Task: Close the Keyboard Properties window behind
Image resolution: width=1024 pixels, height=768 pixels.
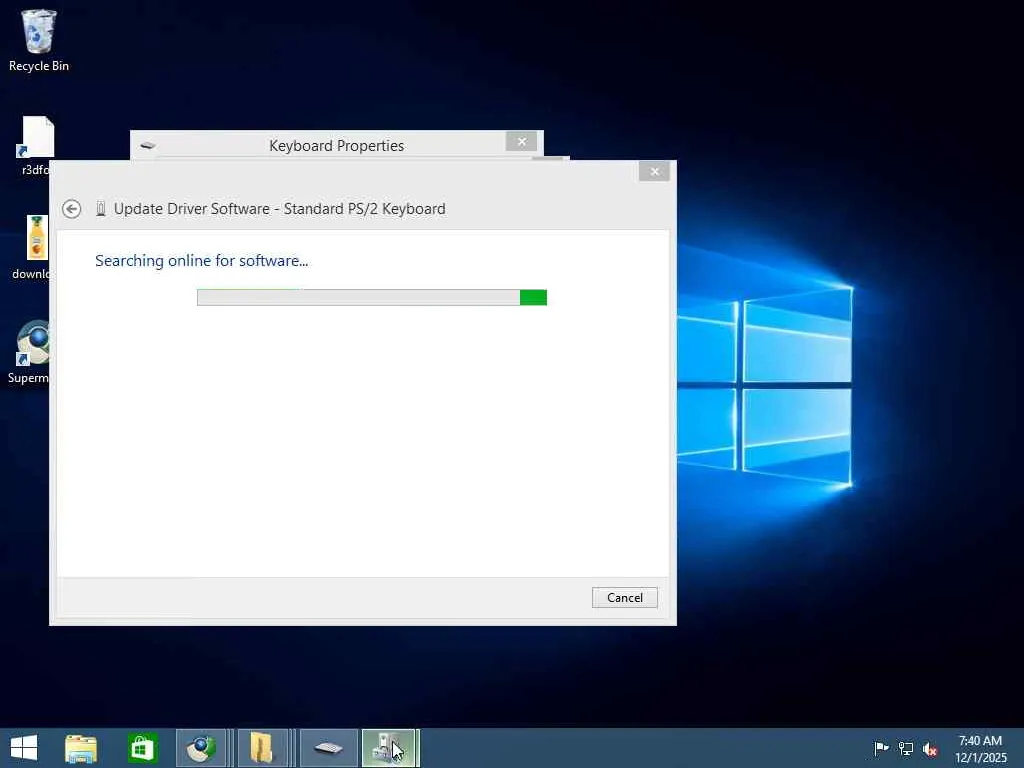Action: (521, 141)
